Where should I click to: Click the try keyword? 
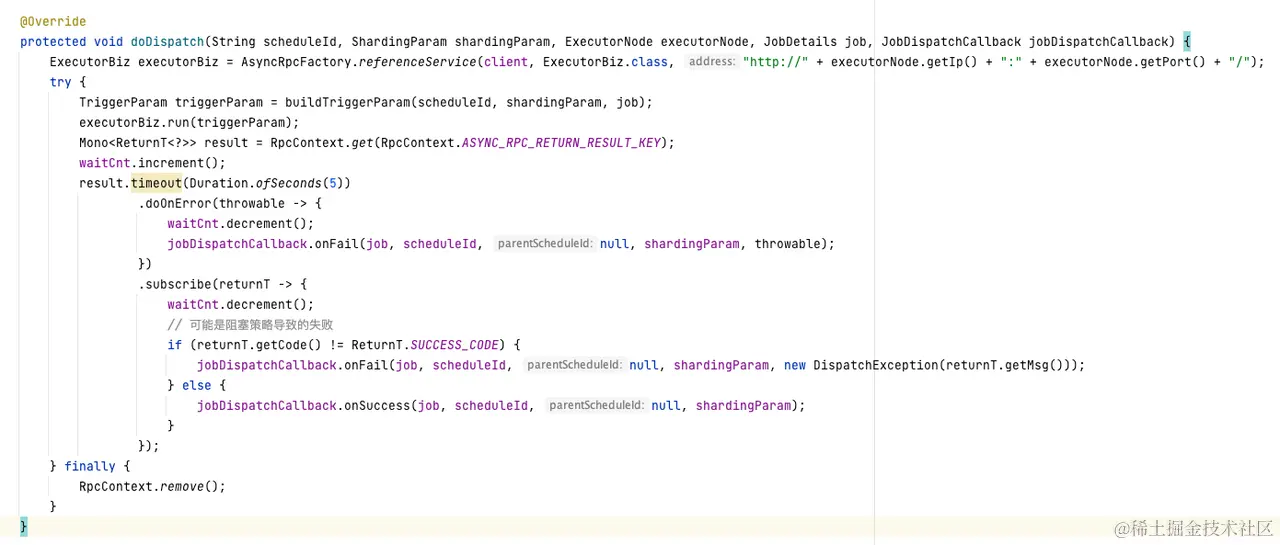61,82
